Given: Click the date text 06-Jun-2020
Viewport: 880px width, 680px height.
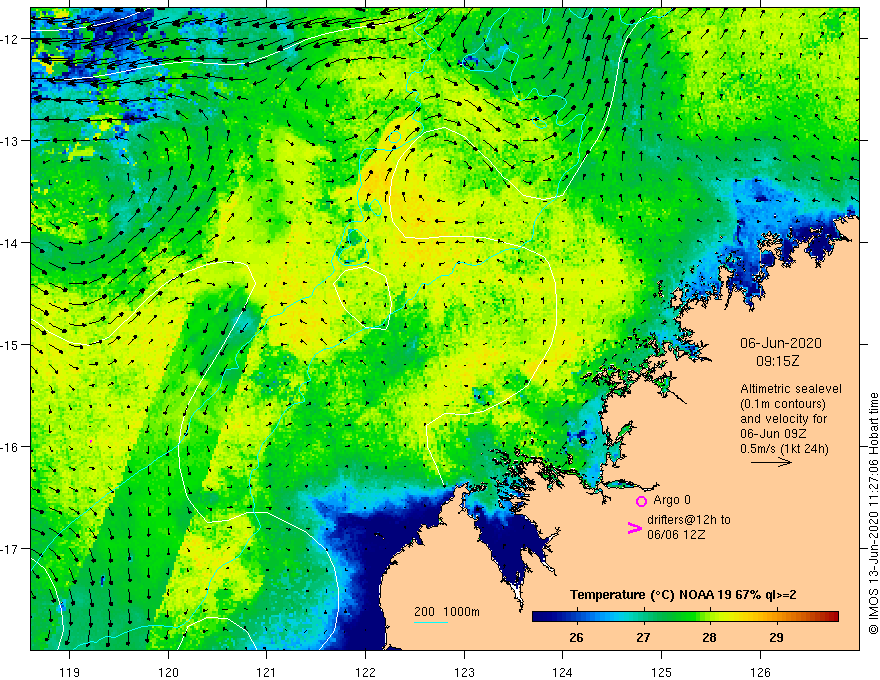Looking at the screenshot, I should click(x=781, y=343).
